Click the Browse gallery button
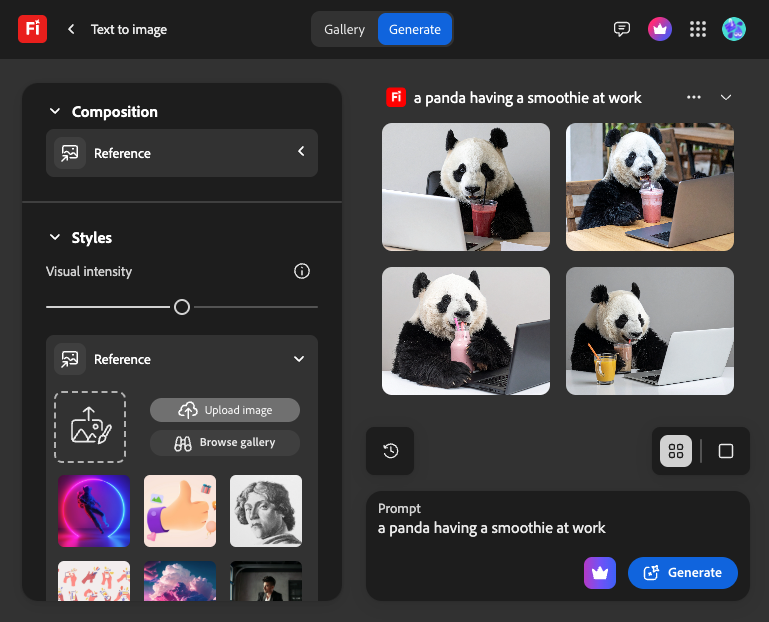This screenshot has width=769, height=622. pyautogui.click(x=225, y=442)
